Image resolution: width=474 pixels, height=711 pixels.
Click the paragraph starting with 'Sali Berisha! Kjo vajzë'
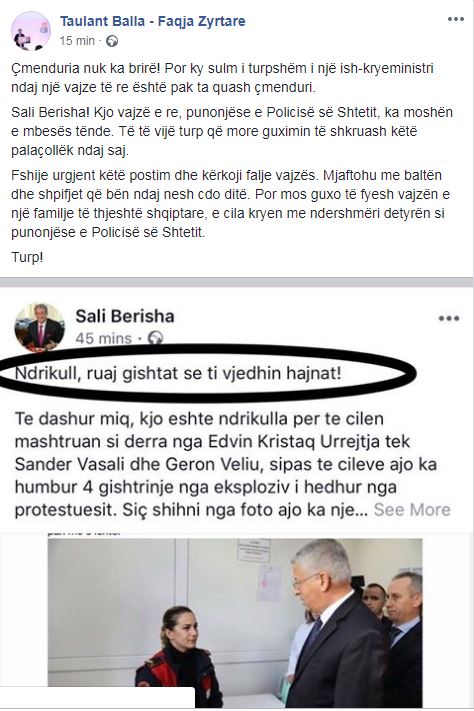[x=232, y=131]
